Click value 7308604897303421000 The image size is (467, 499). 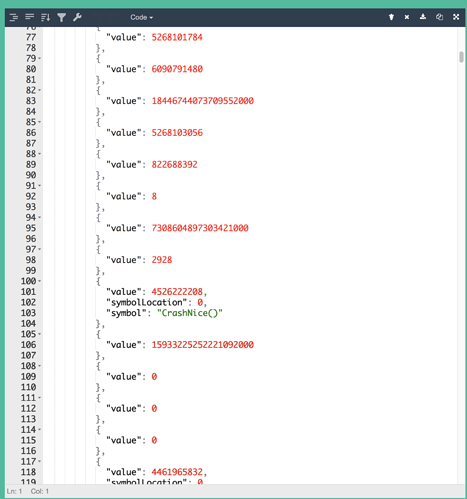tap(200, 228)
